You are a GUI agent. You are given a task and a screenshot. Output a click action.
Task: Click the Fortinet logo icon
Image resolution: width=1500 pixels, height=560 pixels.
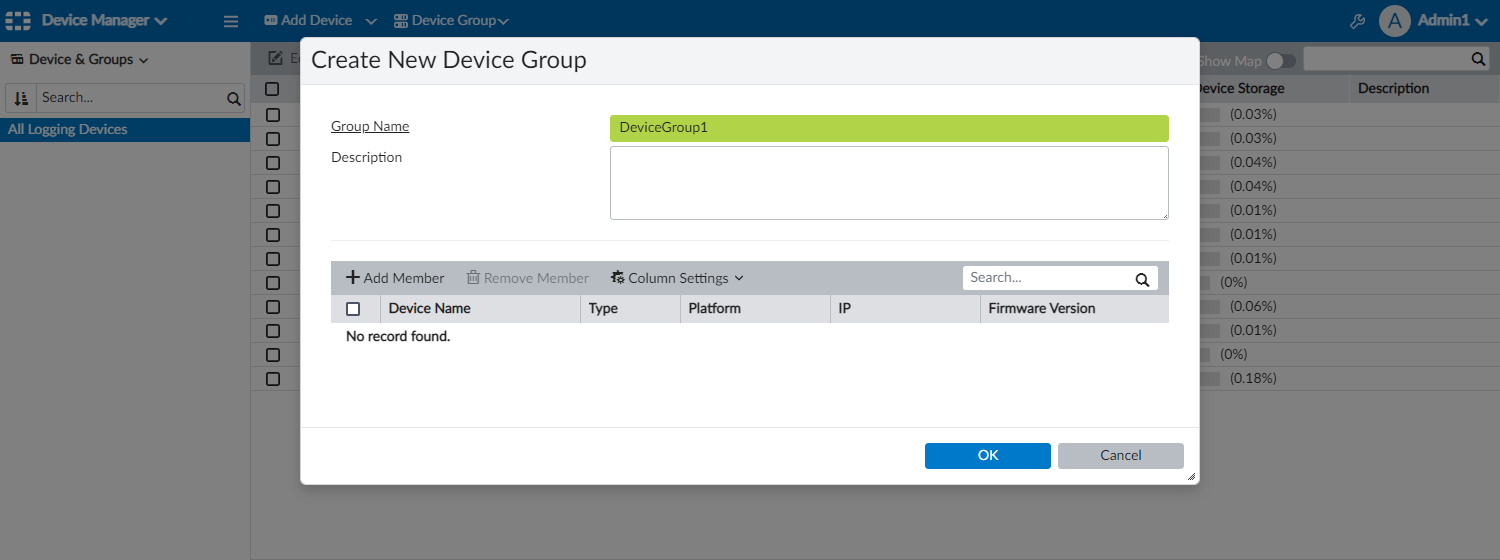(18, 21)
